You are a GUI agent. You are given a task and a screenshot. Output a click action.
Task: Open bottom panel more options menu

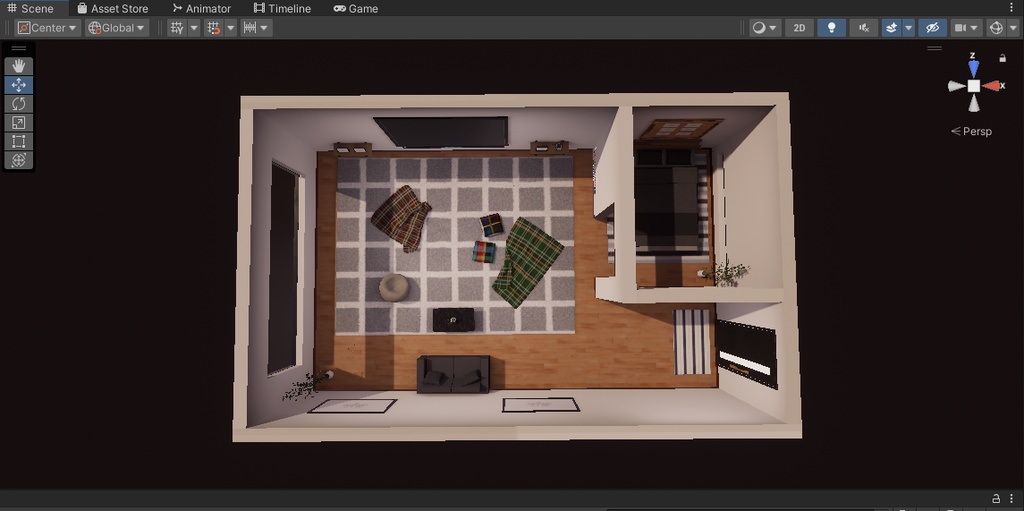point(1012,497)
